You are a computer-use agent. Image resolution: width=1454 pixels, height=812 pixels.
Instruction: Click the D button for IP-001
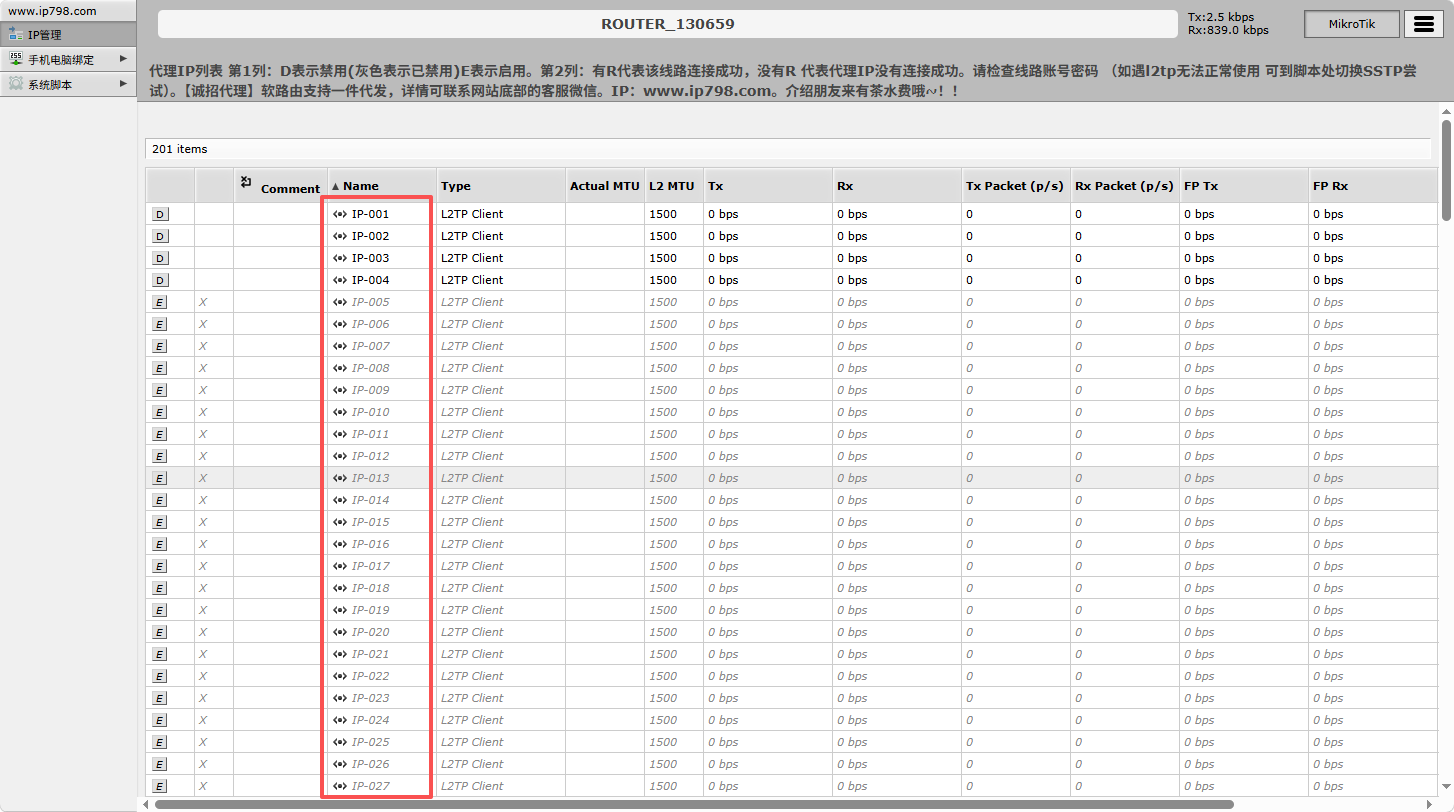[x=160, y=214]
